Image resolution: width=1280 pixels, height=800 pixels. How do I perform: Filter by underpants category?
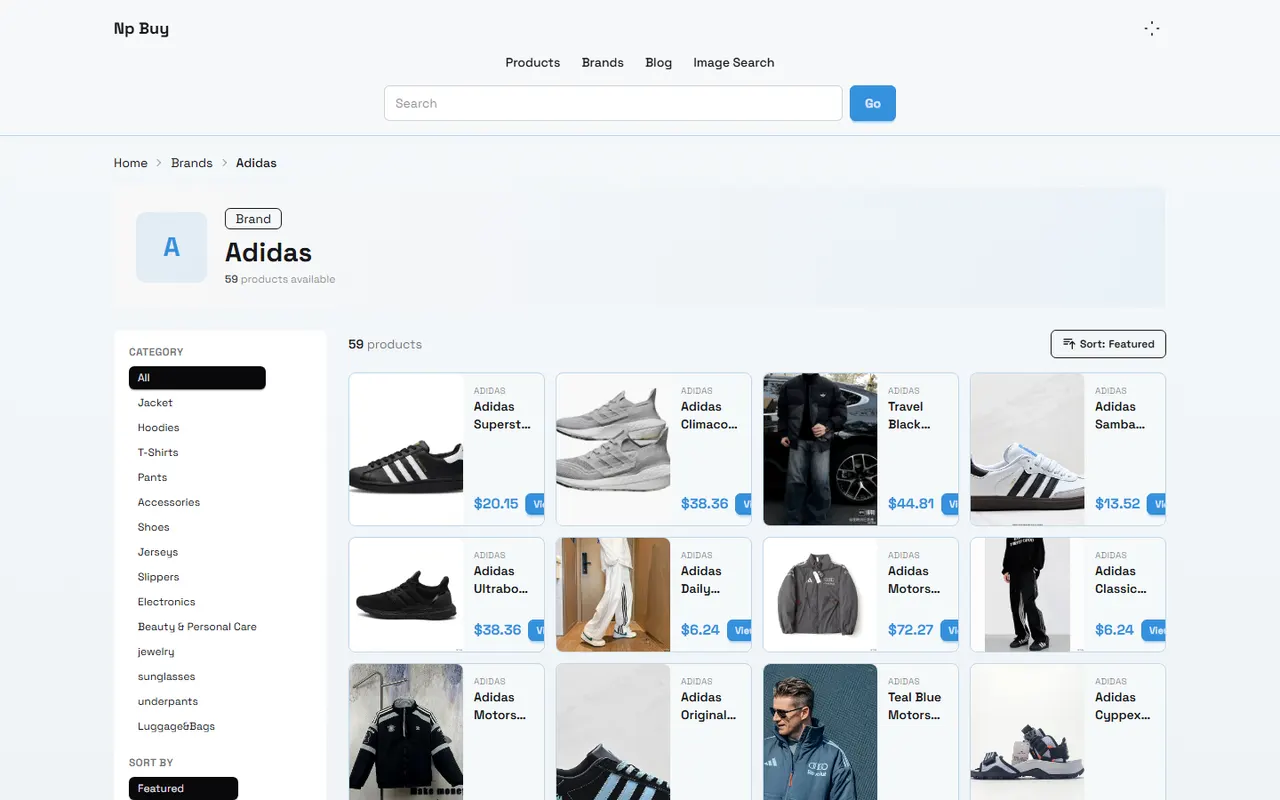point(168,702)
